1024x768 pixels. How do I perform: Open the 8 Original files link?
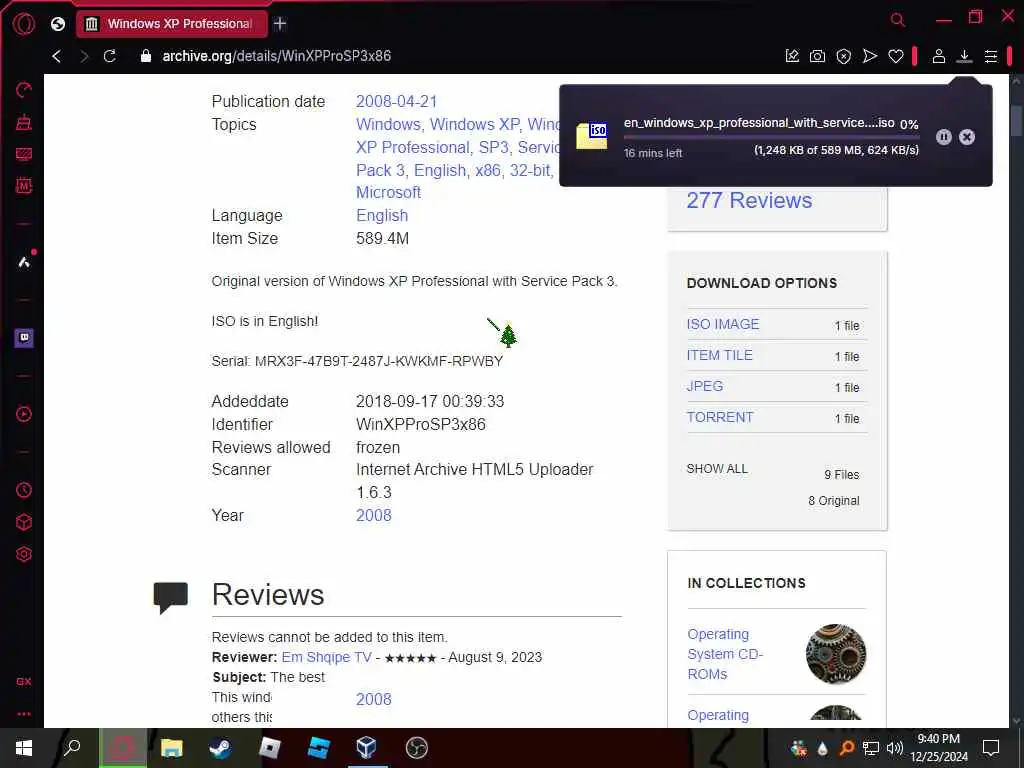pyautogui.click(x=834, y=501)
